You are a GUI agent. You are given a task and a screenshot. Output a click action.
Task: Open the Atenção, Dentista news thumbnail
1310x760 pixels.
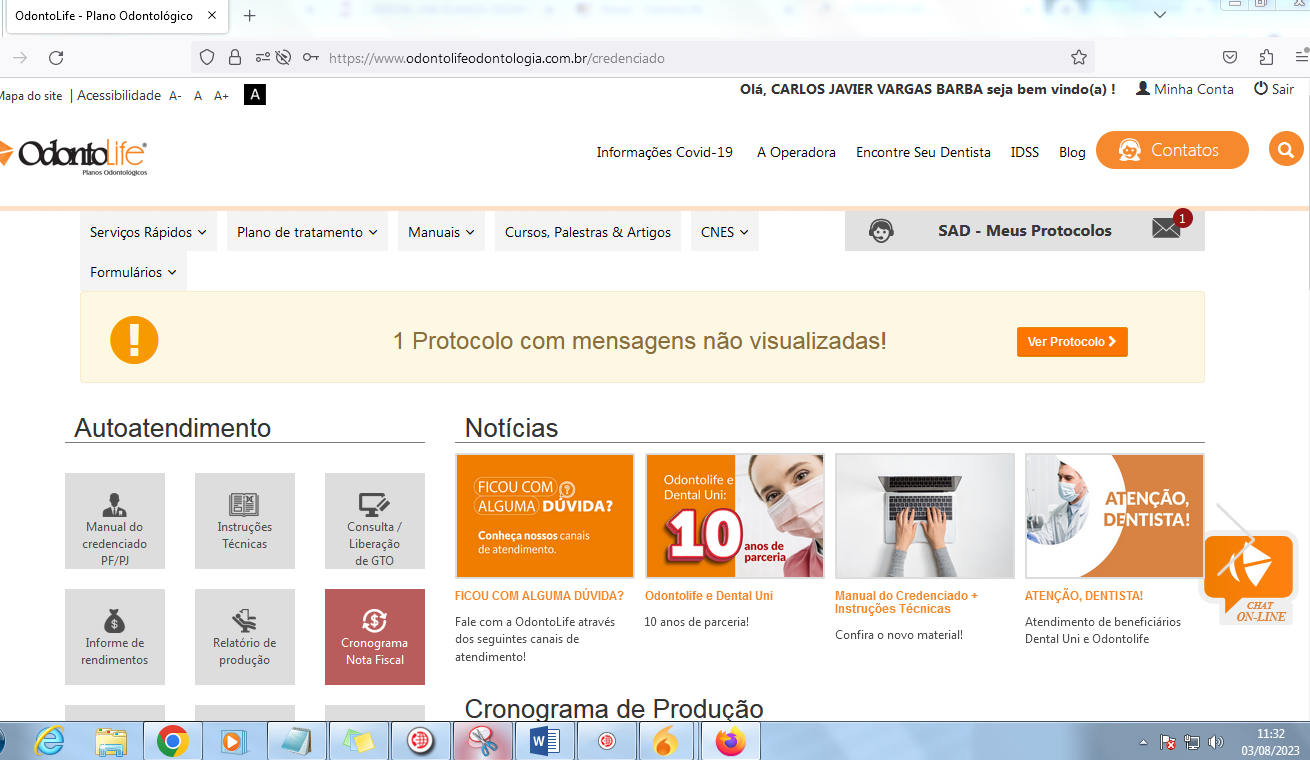[x=1115, y=516]
